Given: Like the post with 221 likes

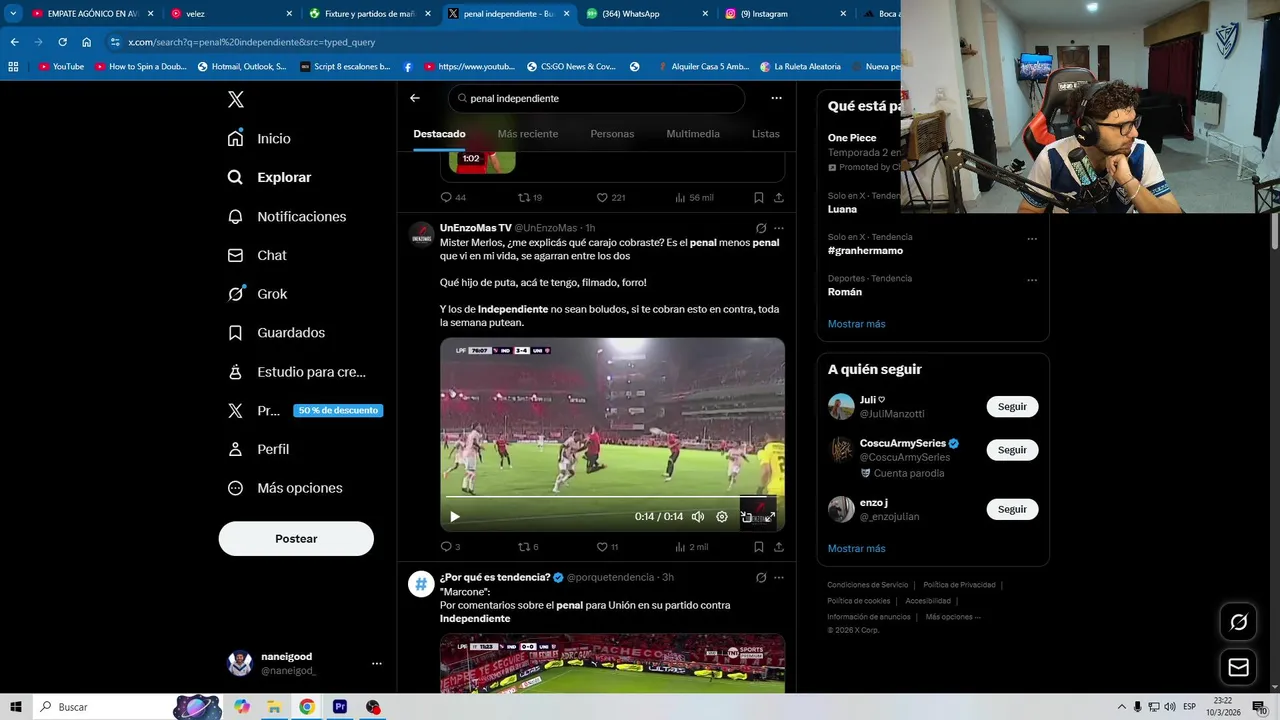Looking at the screenshot, I should [x=611, y=198].
